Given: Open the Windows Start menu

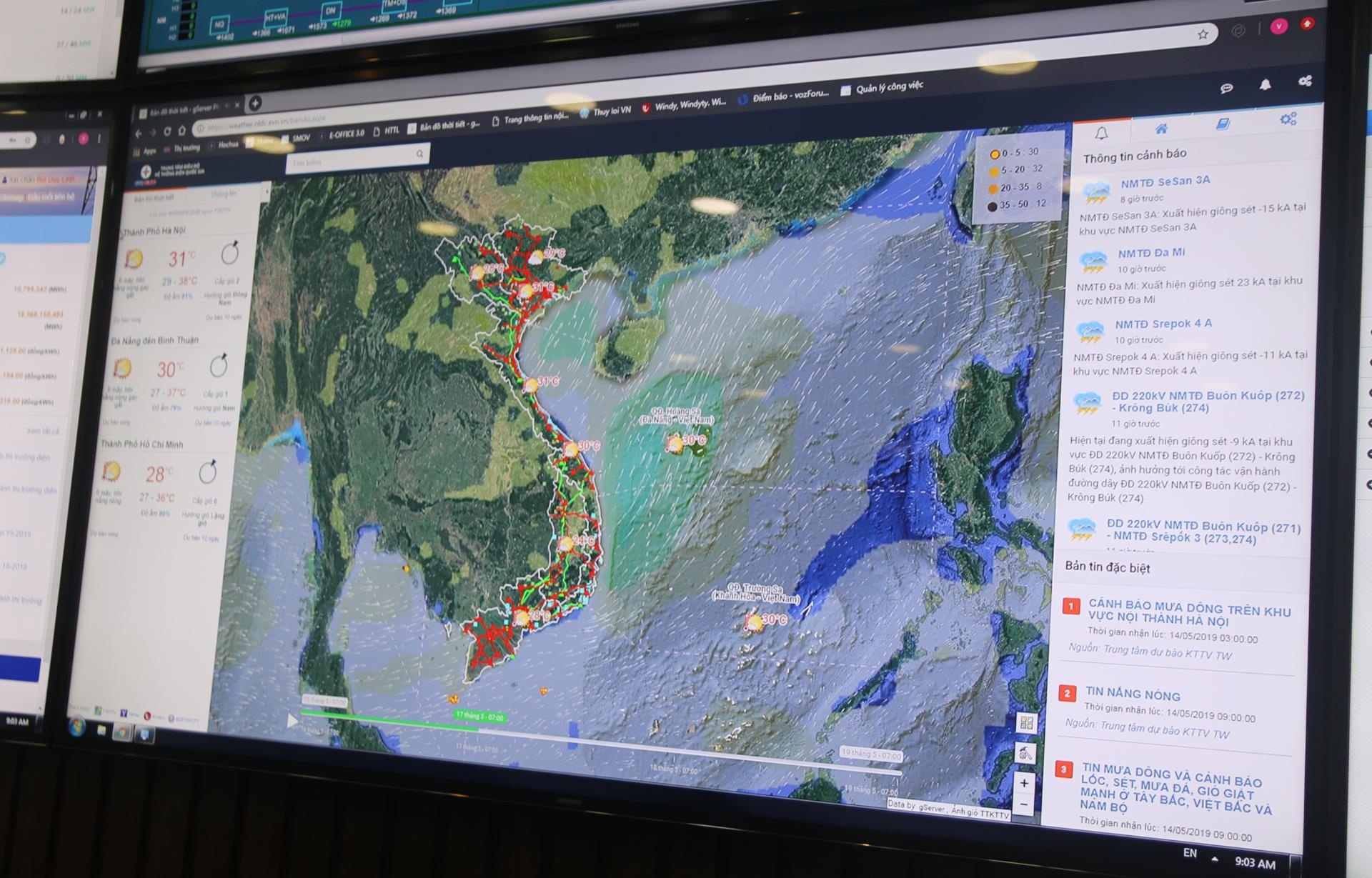Looking at the screenshot, I should pos(76,727).
